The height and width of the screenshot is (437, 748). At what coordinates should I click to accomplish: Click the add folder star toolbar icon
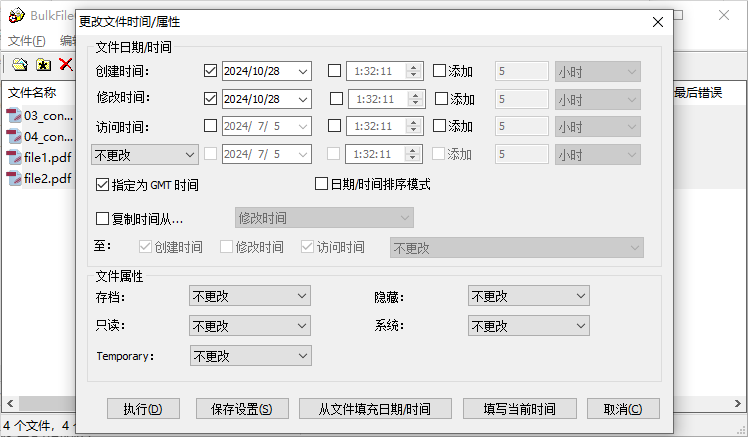(x=43, y=65)
